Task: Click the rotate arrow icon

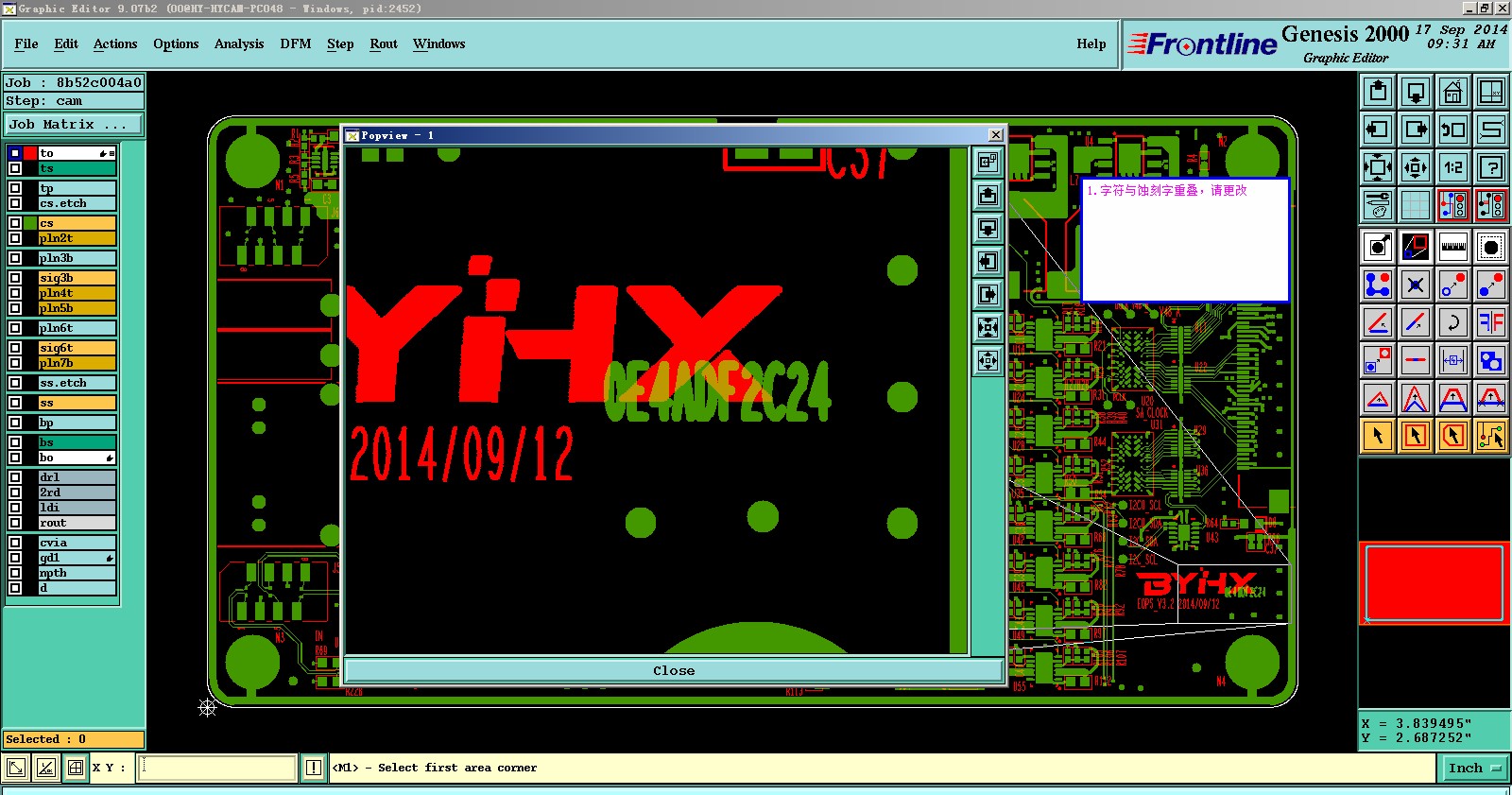Action: tap(1453, 322)
